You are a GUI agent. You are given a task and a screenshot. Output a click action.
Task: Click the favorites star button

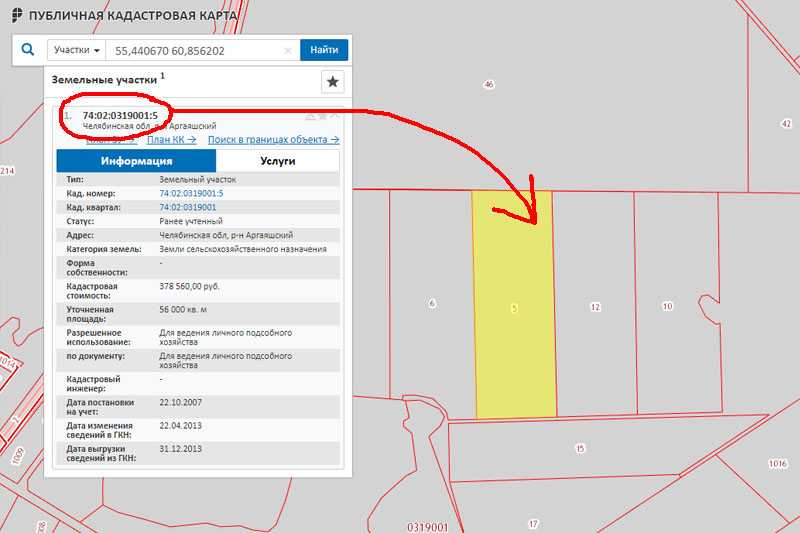pos(332,82)
